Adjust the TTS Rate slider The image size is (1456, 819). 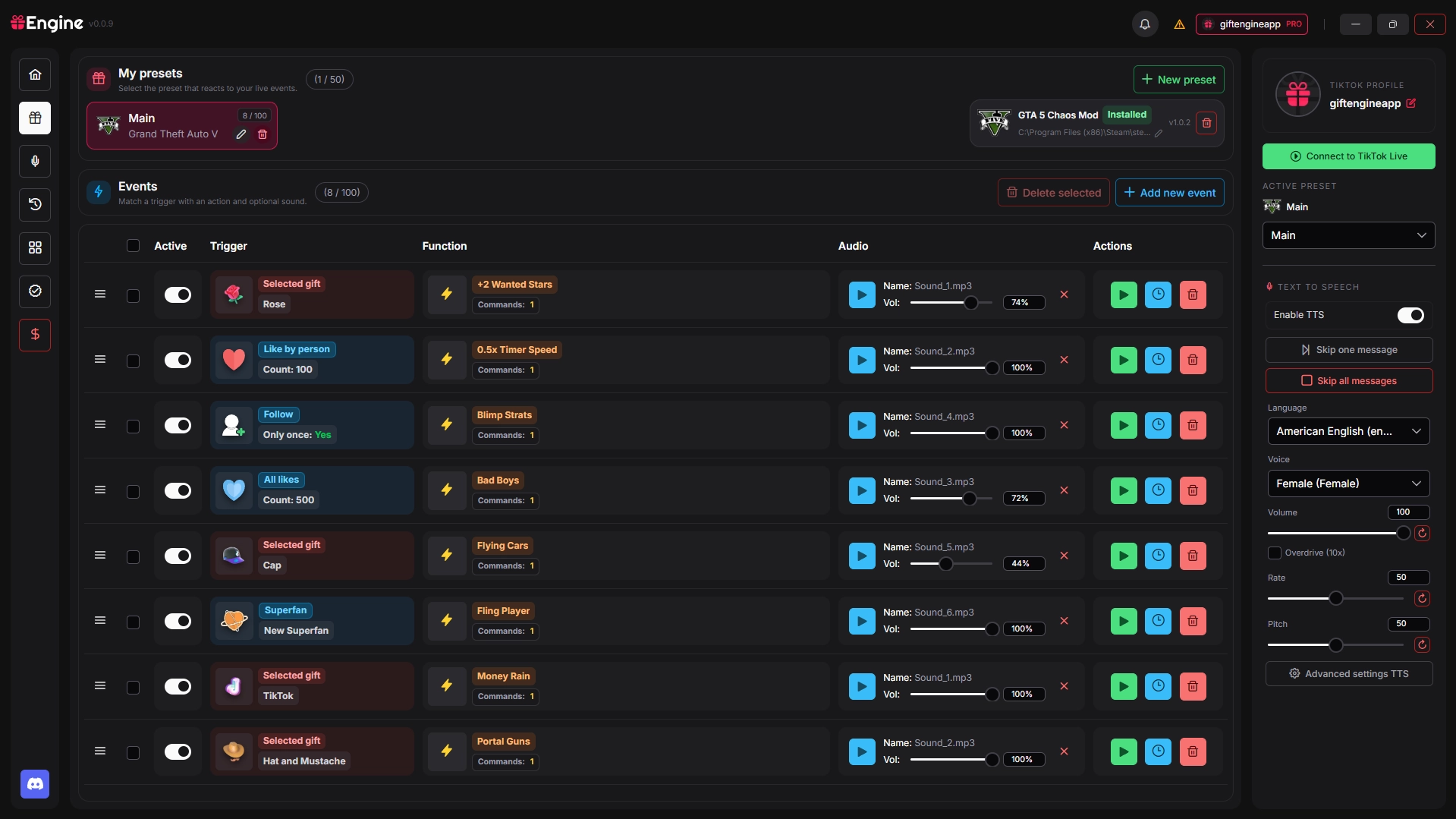(x=1335, y=598)
